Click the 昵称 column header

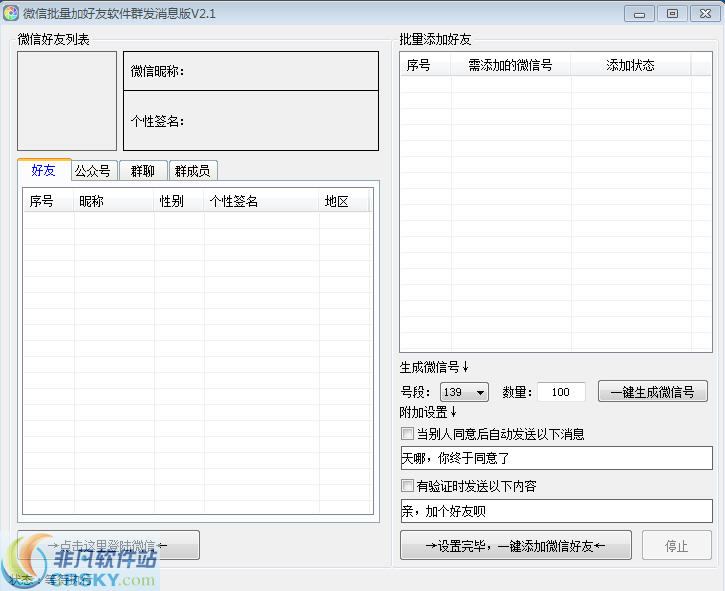click(x=113, y=201)
